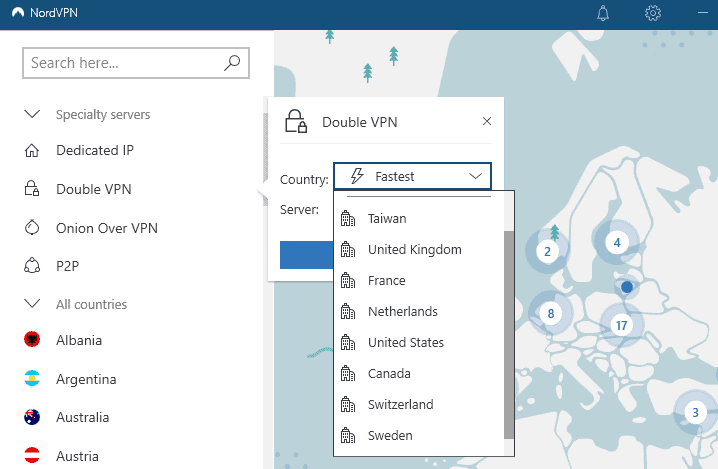Image resolution: width=718 pixels, height=469 pixels.
Task: Select Dedicated IP home icon
Action: (x=32, y=151)
